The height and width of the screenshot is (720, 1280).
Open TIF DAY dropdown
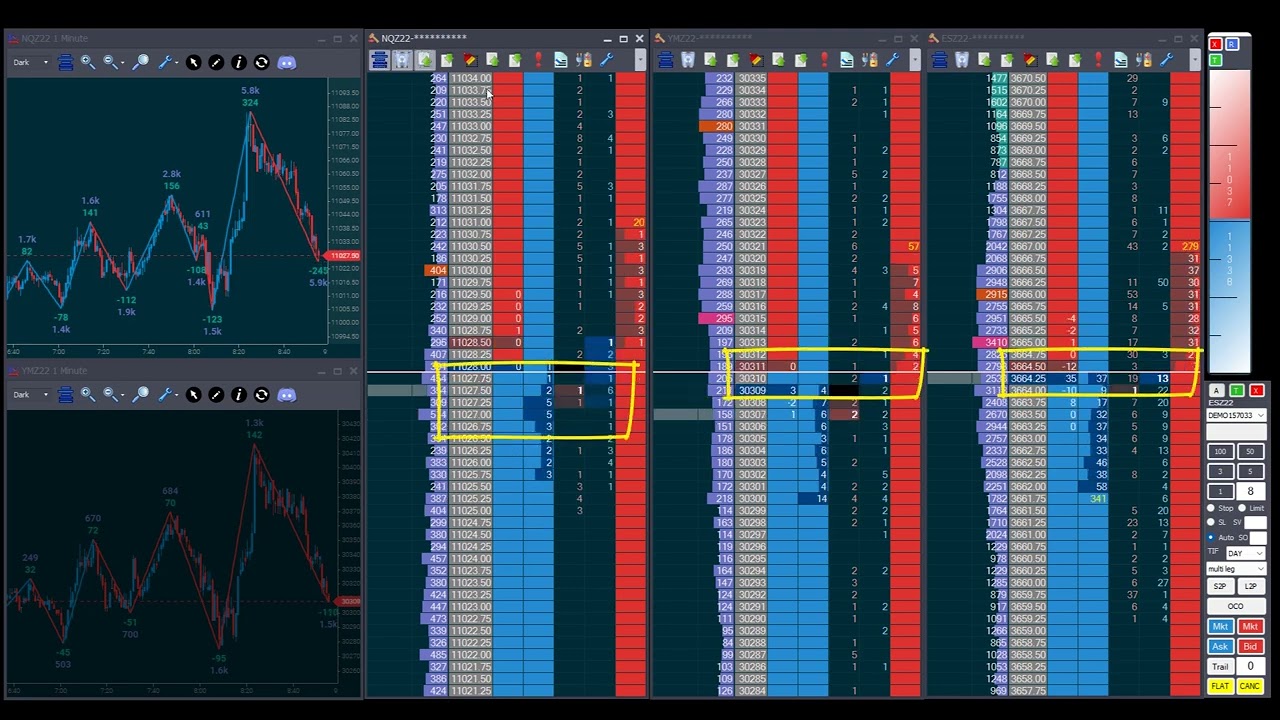click(x=1246, y=553)
